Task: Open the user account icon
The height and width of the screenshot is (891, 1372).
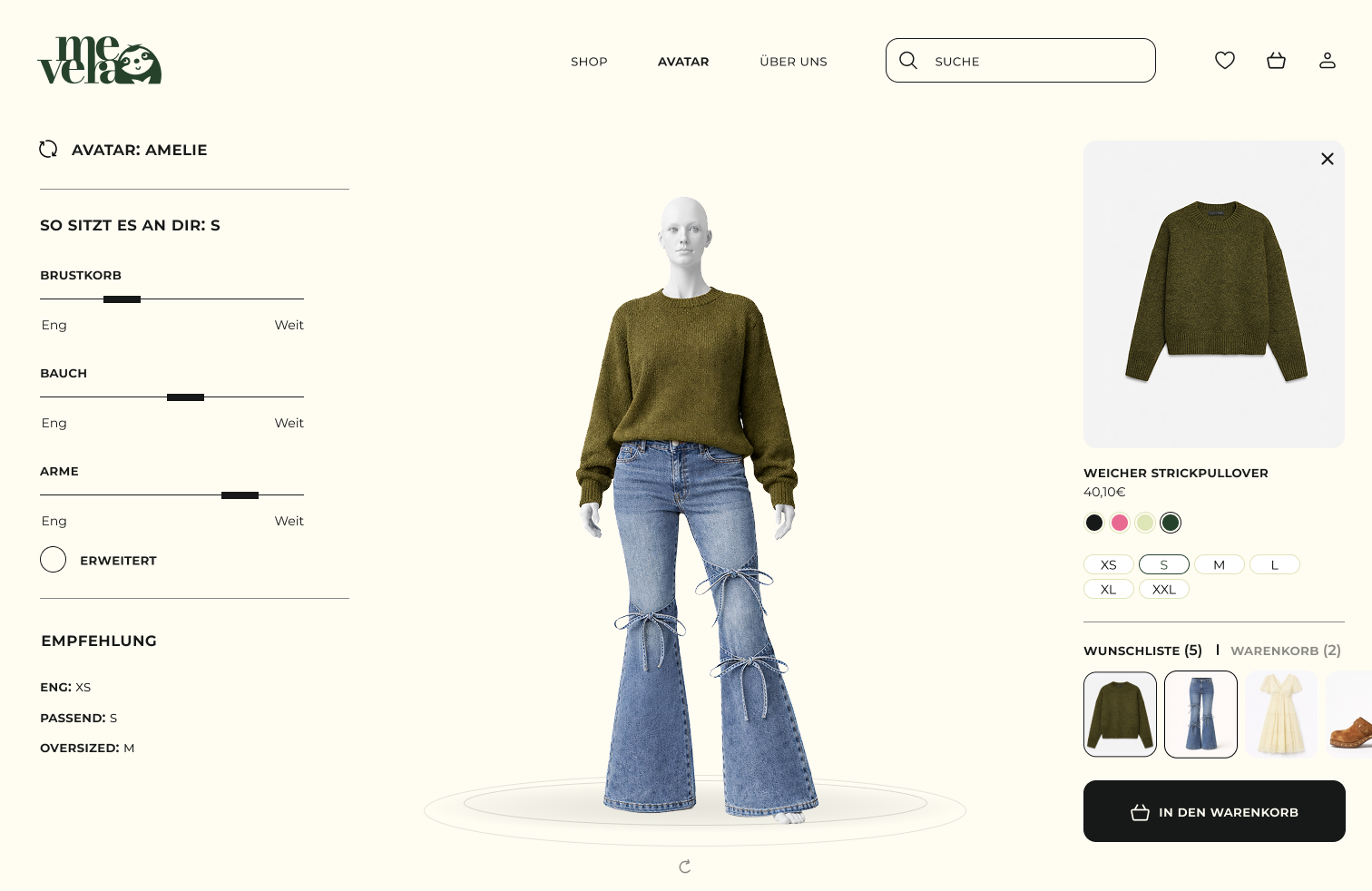Action: click(x=1328, y=61)
